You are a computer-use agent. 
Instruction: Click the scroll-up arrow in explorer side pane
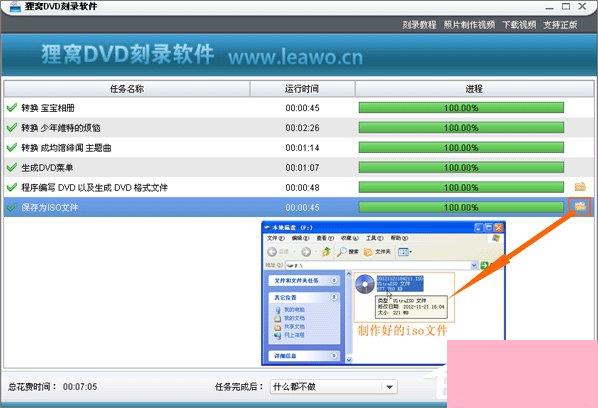tap(349, 274)
